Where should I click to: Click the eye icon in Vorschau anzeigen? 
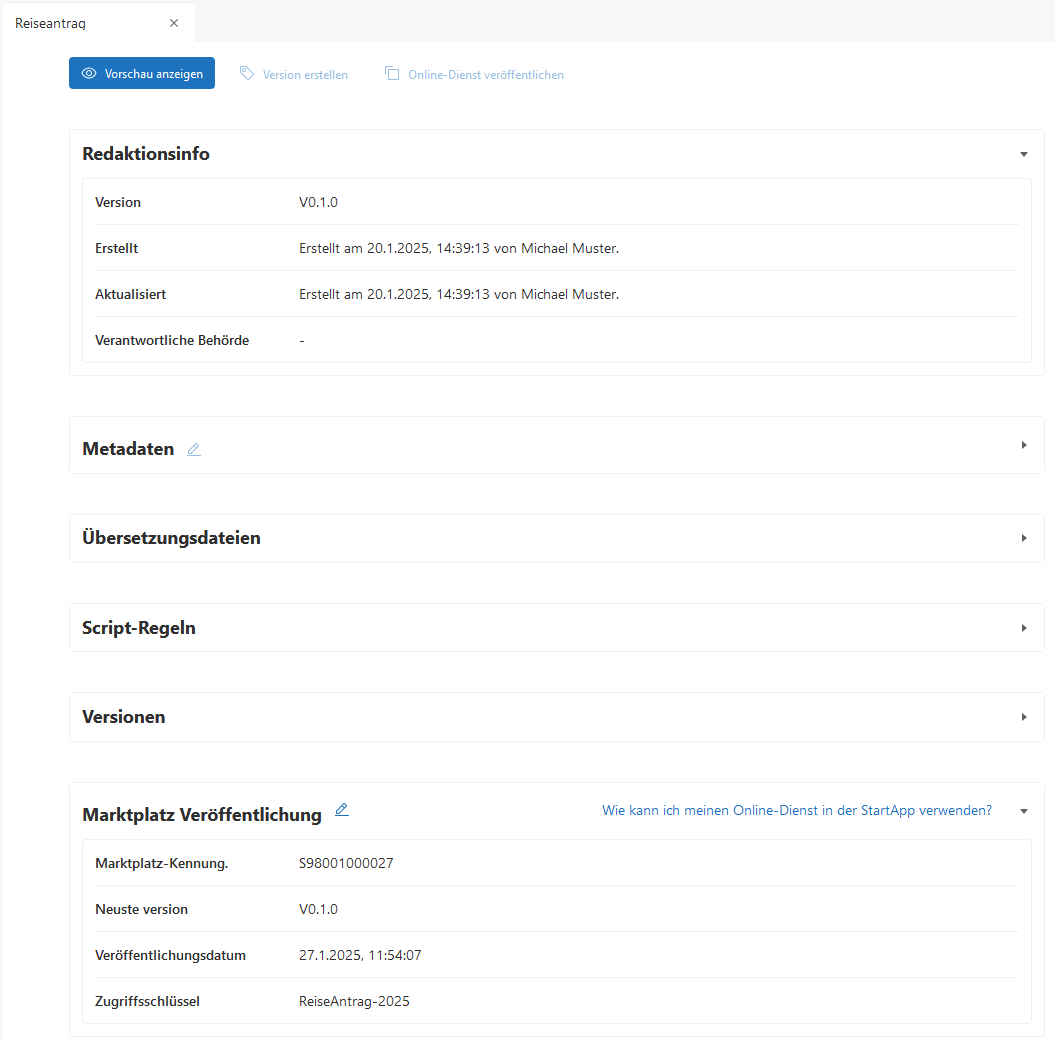pos(89,74)
